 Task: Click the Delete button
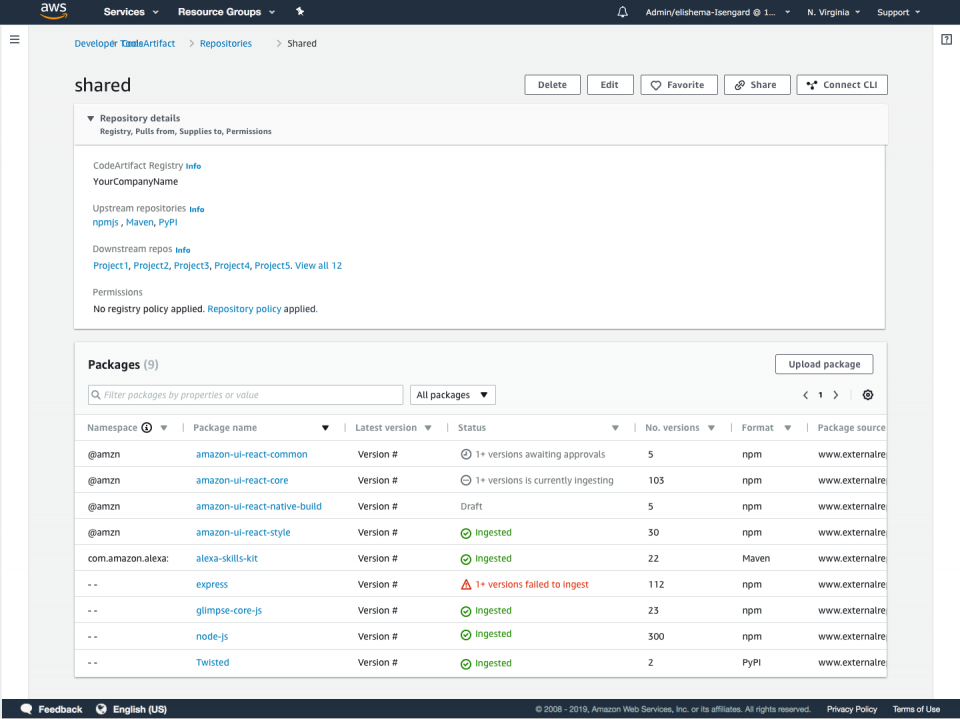pos(552,85)
